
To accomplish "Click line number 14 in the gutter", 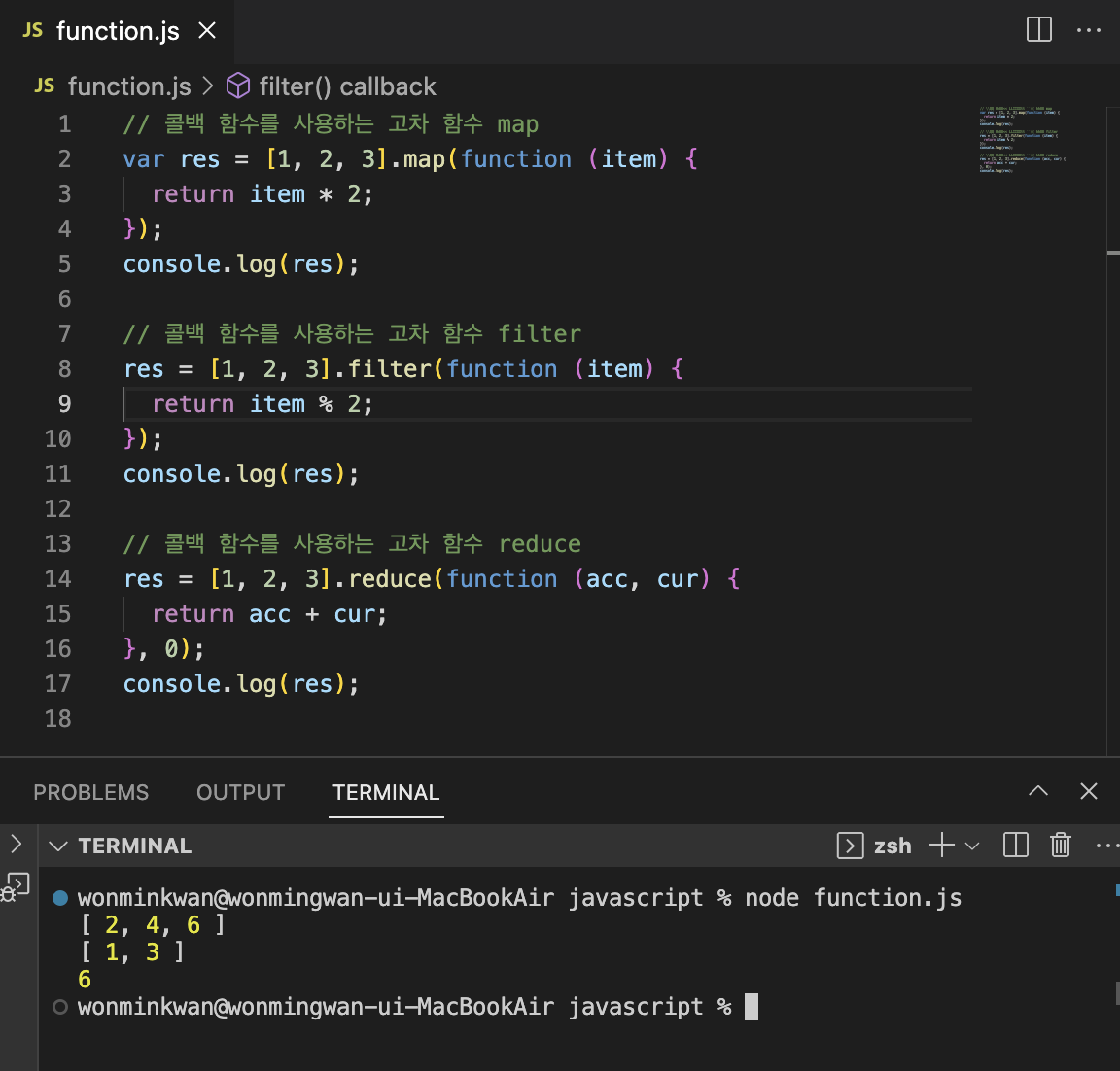I will click(x=58, y=579).
